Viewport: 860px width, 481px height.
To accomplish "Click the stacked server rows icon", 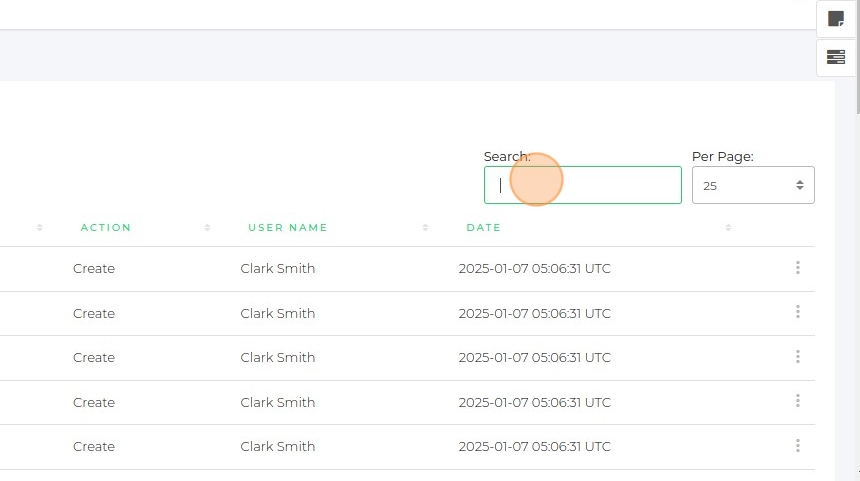I will [836, 58].
